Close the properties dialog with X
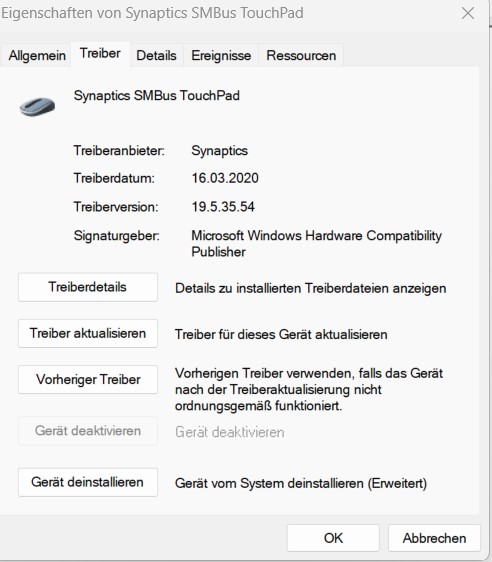 pos(468,14)
